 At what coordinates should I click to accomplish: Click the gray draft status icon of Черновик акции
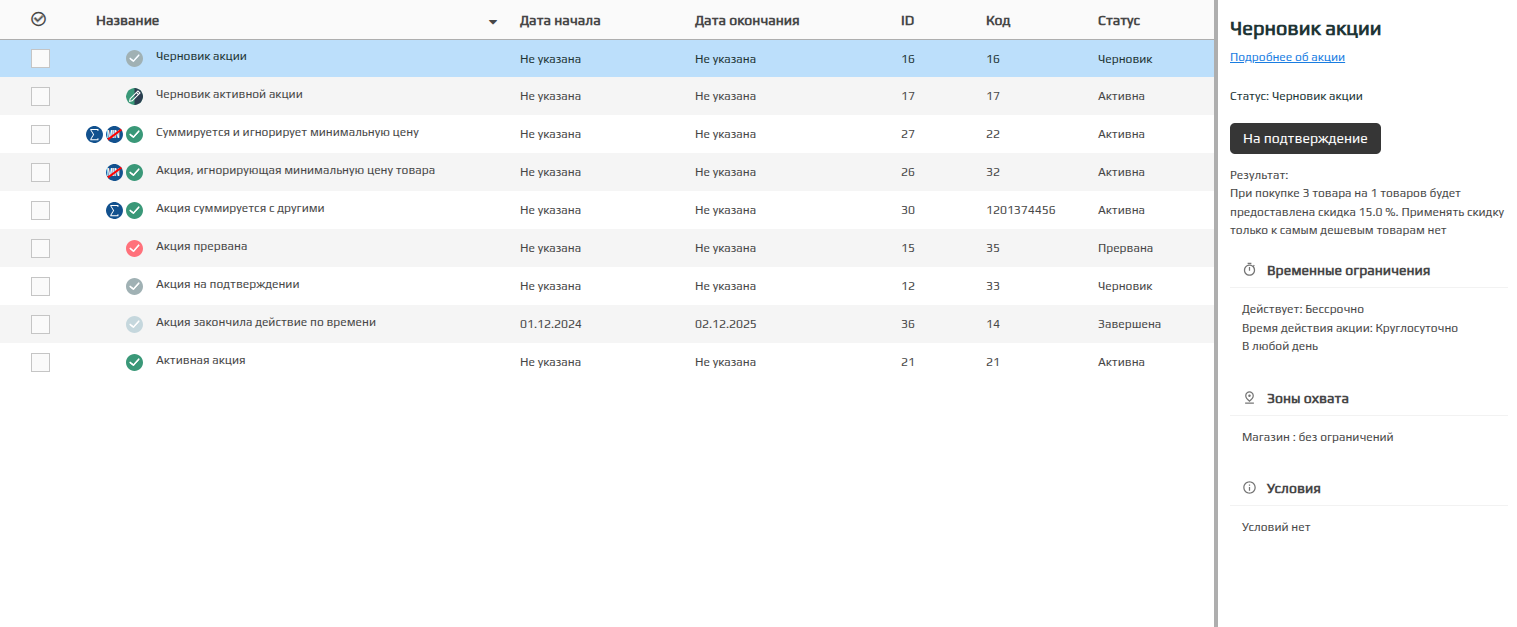click(x=134, y=59)
